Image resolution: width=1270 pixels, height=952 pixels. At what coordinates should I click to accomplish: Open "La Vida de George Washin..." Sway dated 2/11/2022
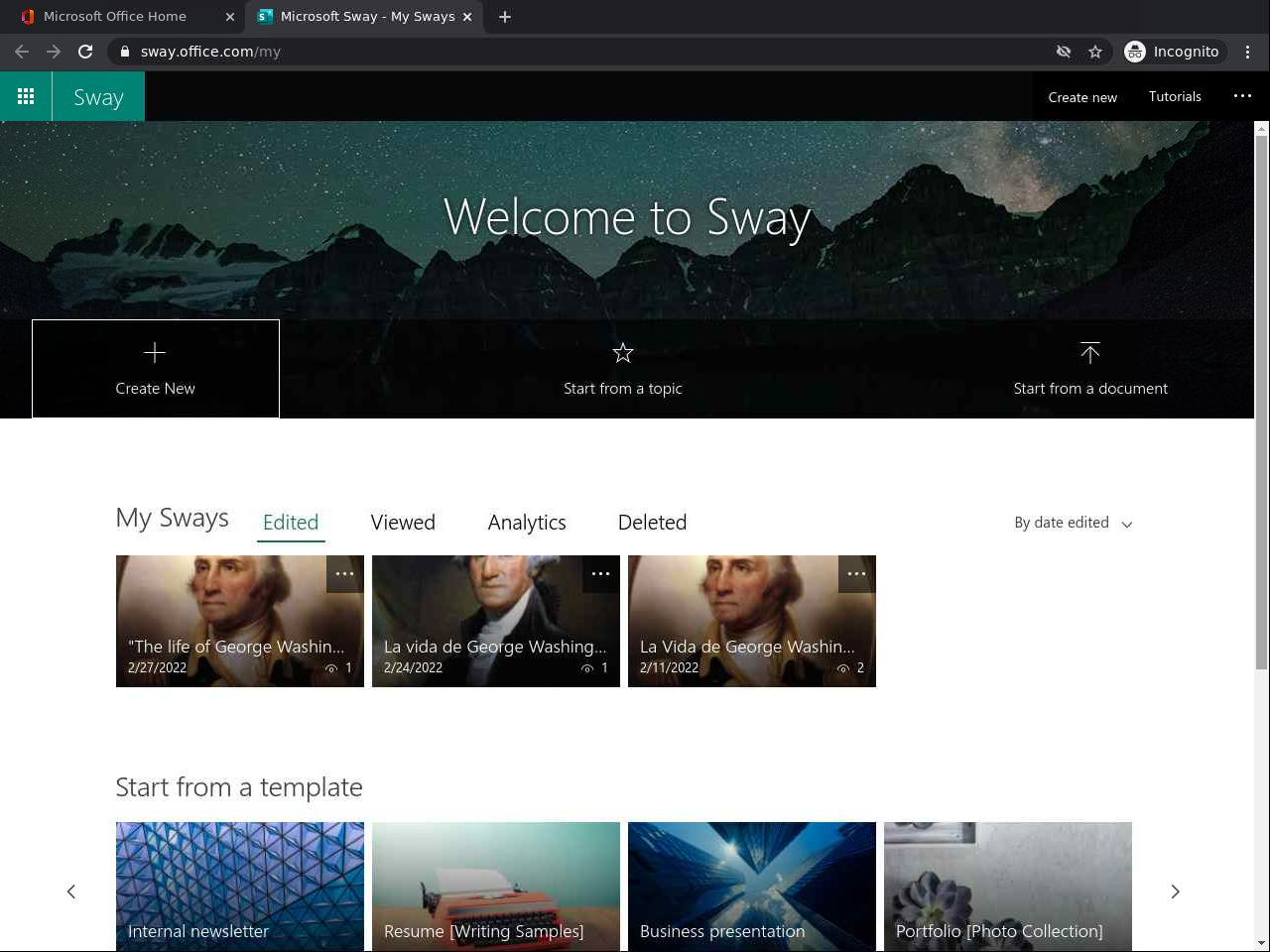[x=752, y=621]
